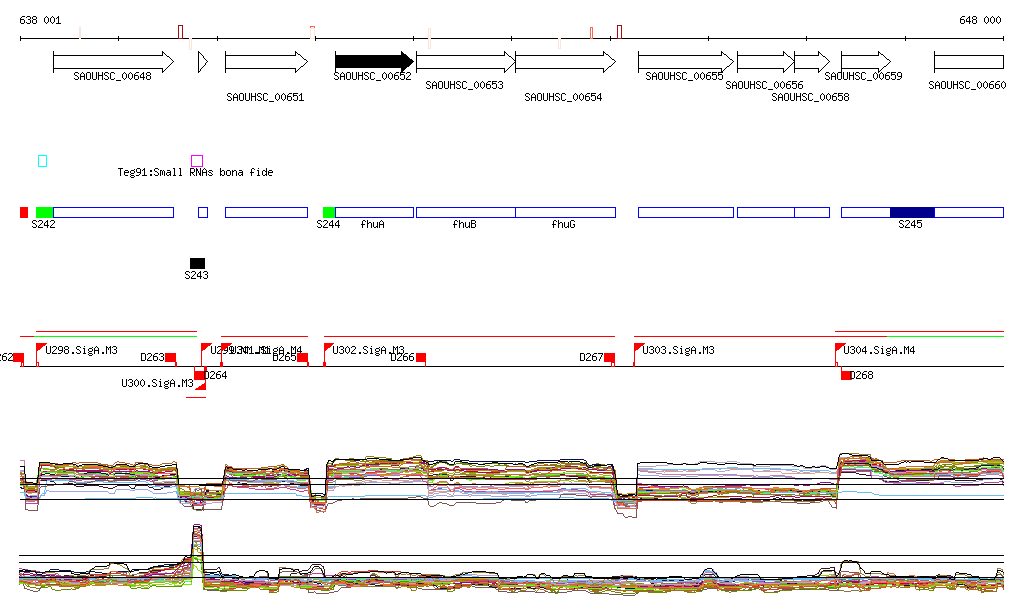Image resolution: width=1024 pixels, height=611 pixels.
Task: Click the 648 000 end coordinate label
Action: click(x=980, y=20)
